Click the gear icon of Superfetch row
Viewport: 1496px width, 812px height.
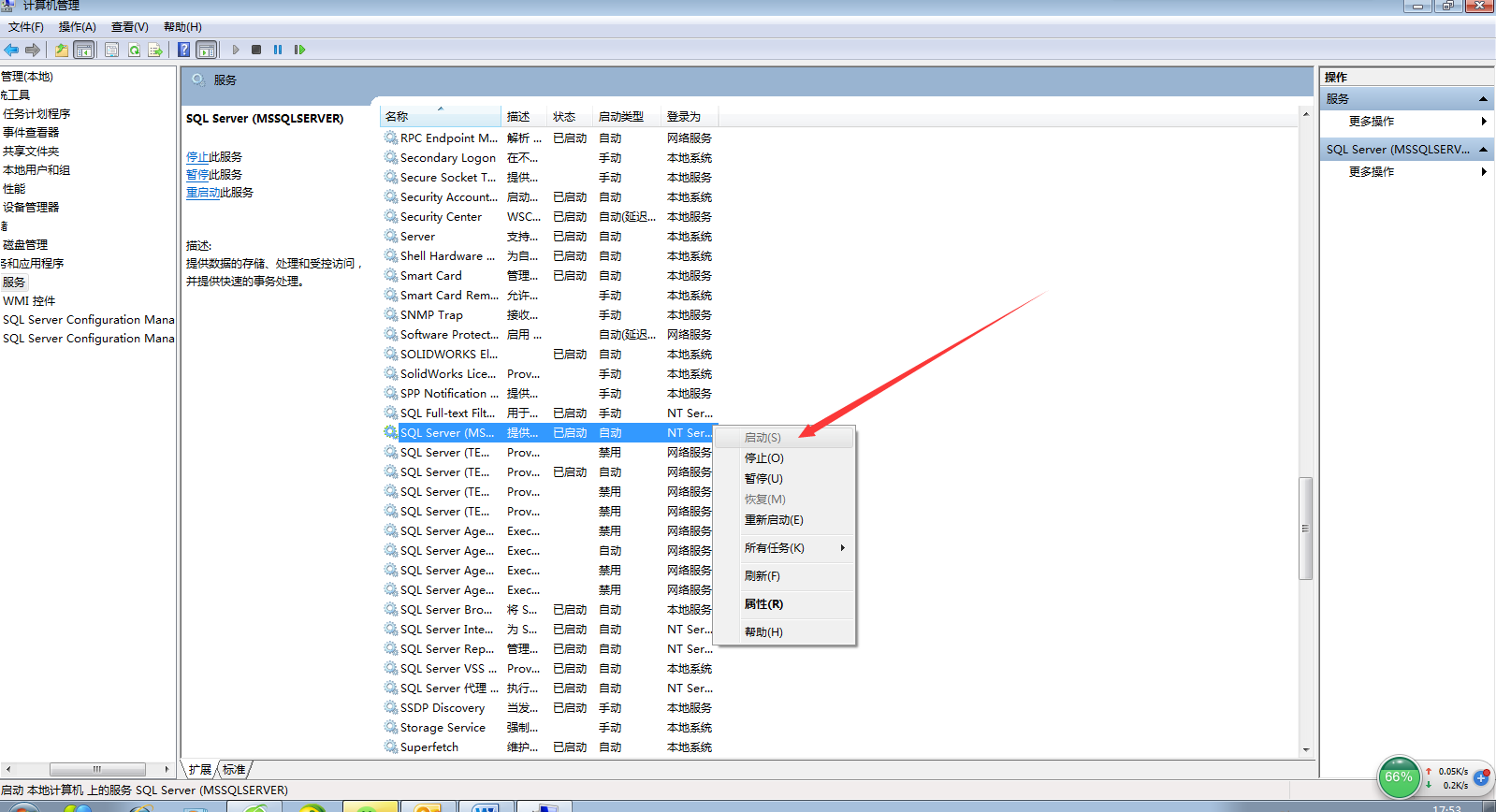pos(391,747)
